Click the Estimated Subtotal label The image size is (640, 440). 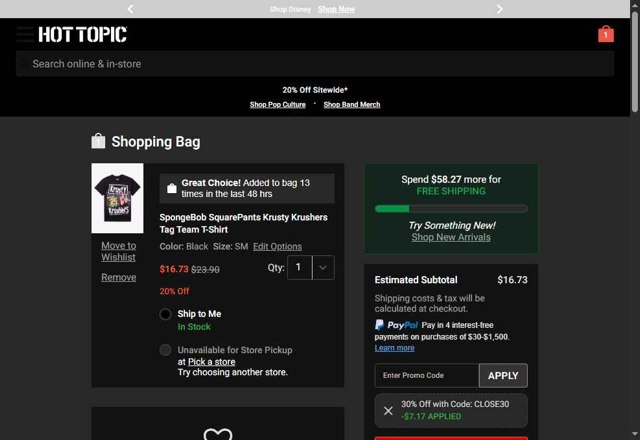[x=416, y=280]
